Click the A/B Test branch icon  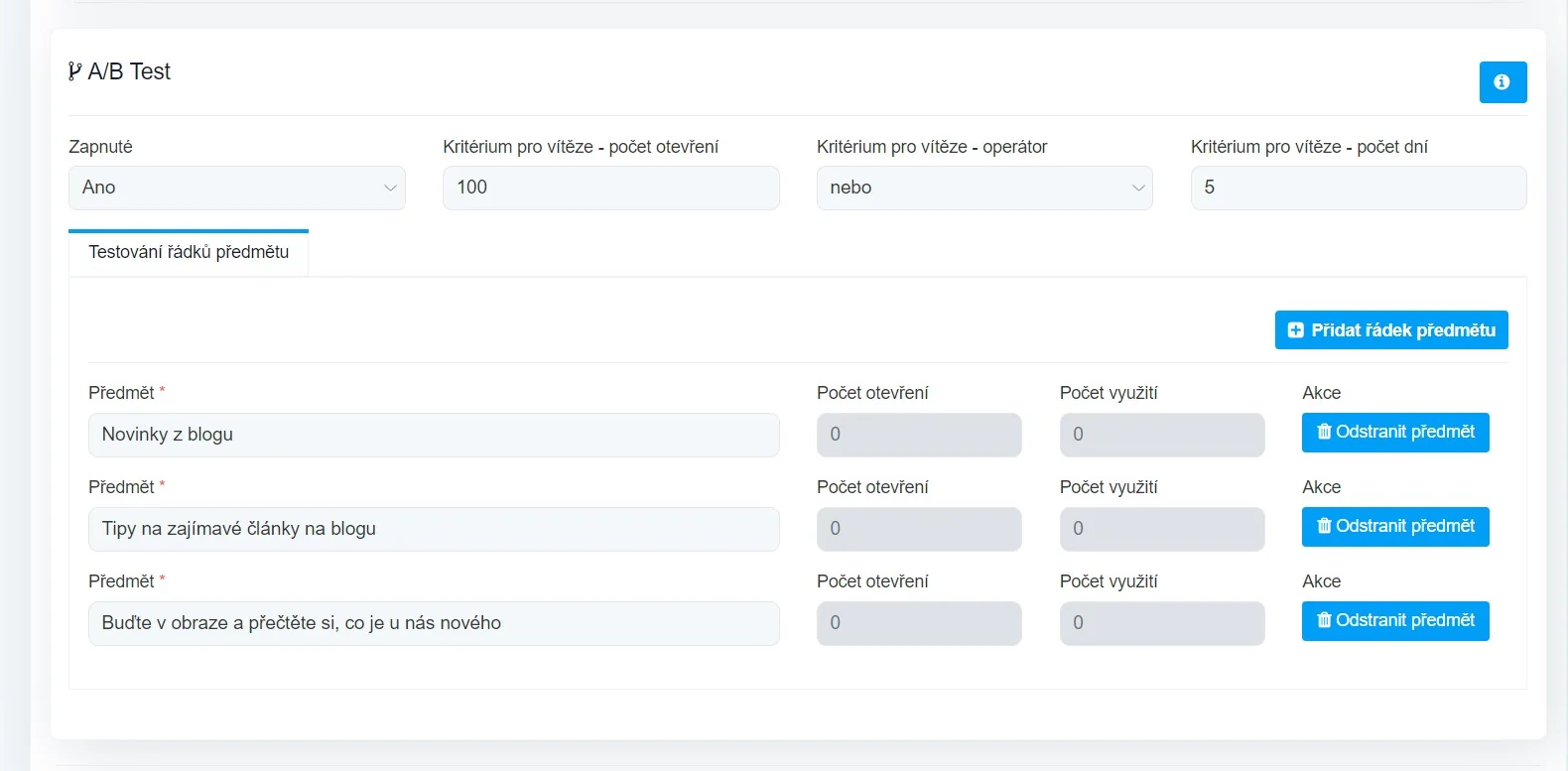coord(74,71)
